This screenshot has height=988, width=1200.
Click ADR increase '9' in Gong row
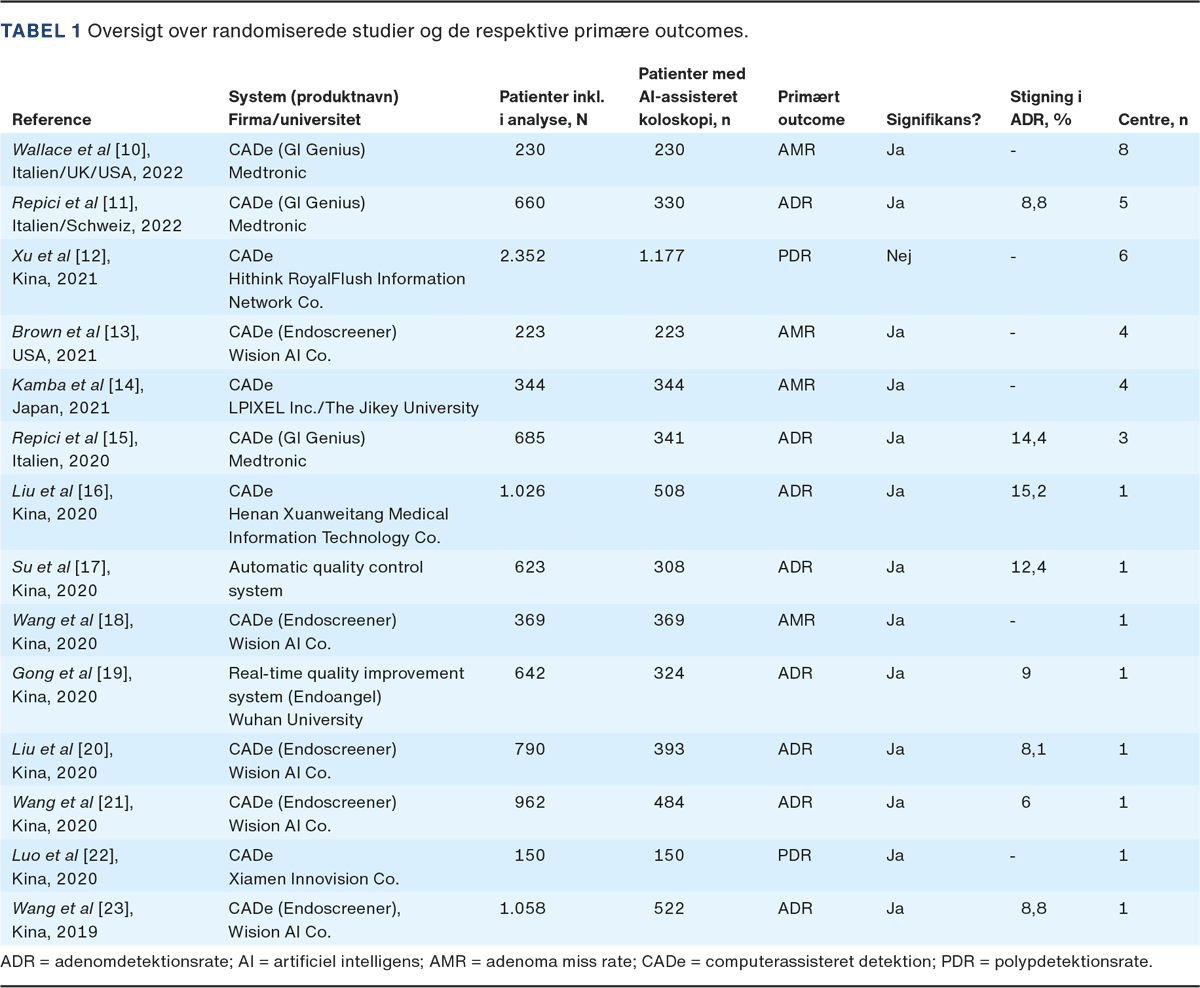tap(1027, 673)
